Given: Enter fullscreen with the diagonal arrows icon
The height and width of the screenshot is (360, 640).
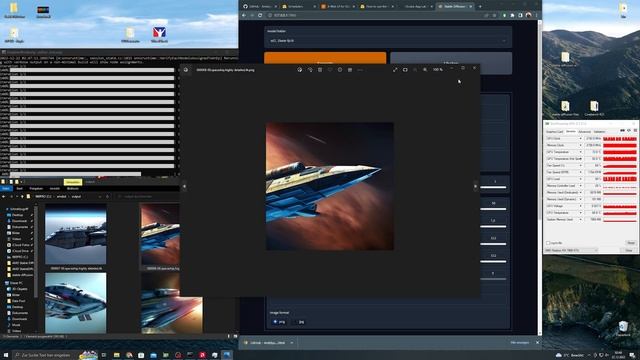Looking at the screenshot, I should click(395, 70).
